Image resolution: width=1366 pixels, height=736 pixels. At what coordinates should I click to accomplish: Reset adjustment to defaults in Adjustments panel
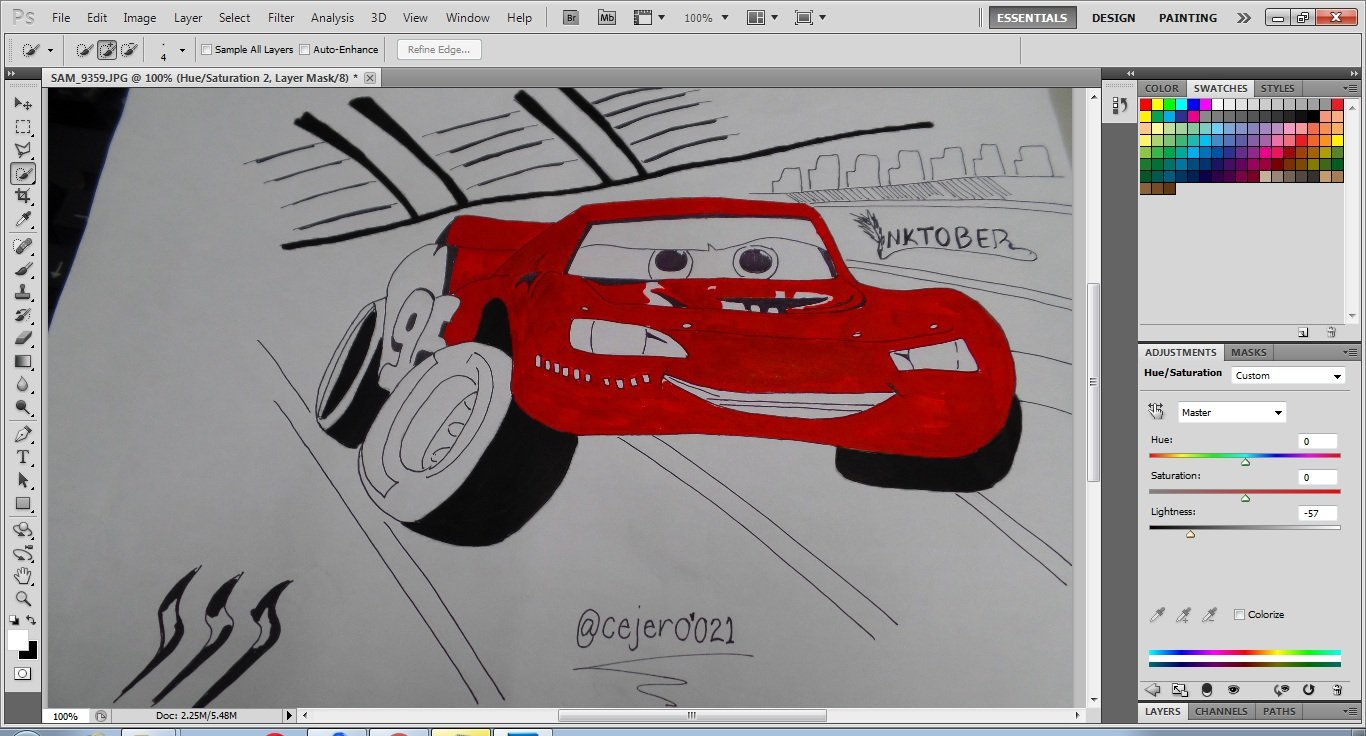pos(1309,690)
